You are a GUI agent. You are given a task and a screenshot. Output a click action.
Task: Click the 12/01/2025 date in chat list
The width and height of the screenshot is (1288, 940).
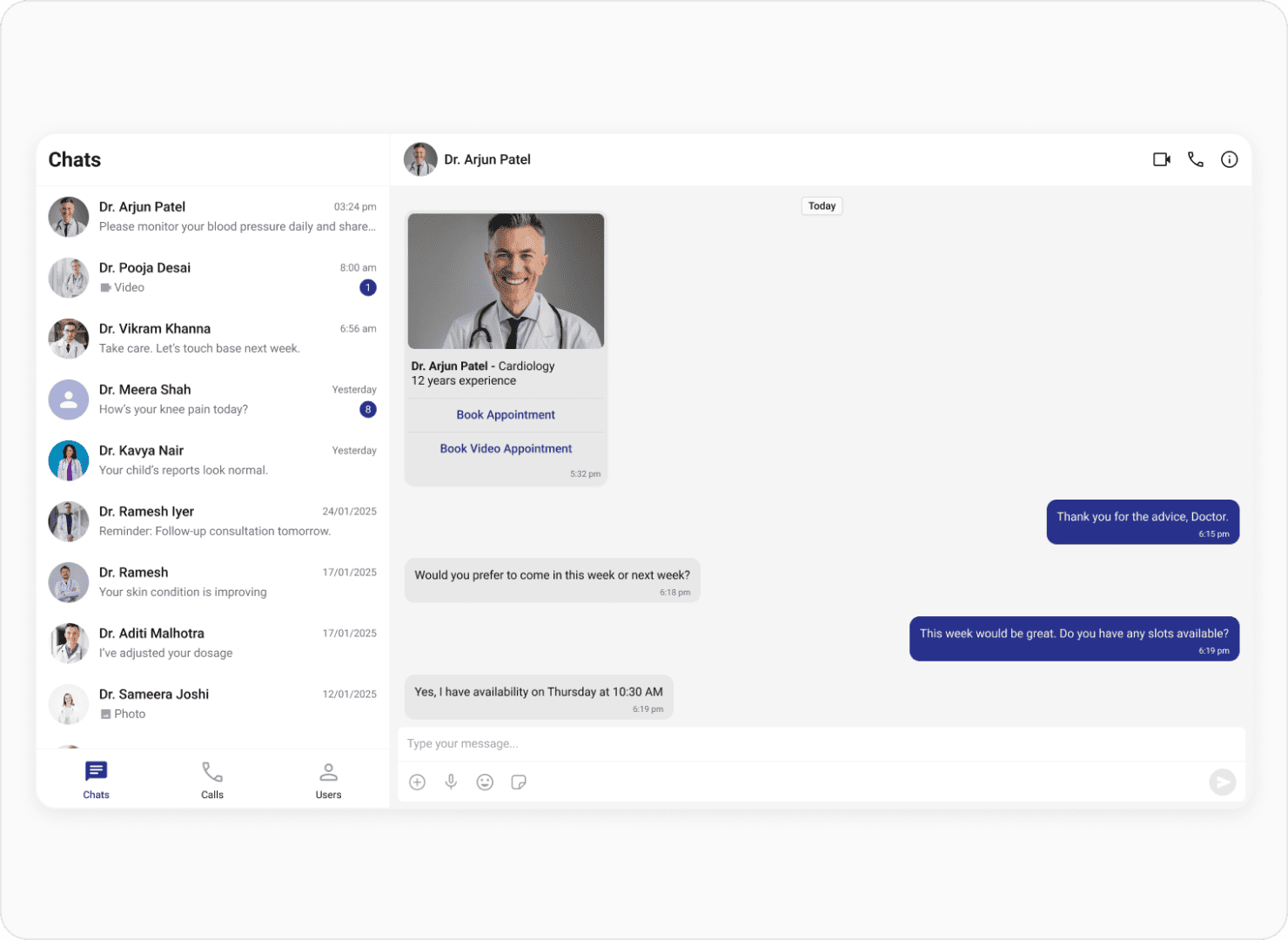point(350,695)
